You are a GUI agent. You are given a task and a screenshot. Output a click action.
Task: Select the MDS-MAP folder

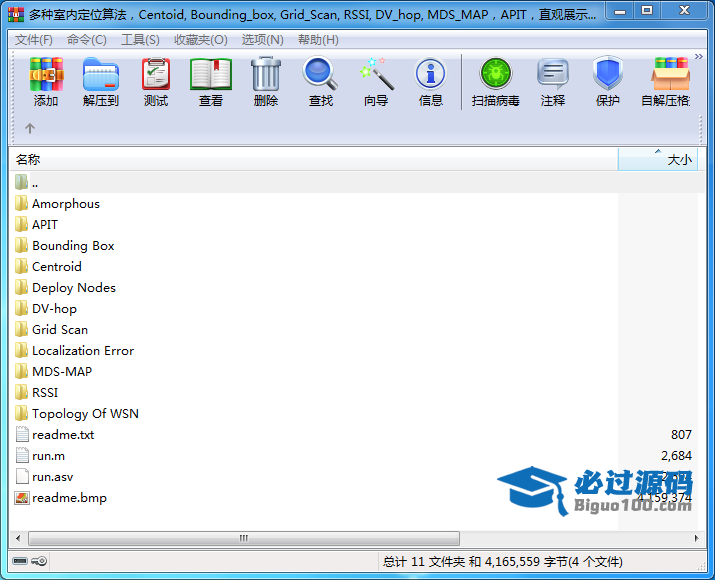click(53, 372)
